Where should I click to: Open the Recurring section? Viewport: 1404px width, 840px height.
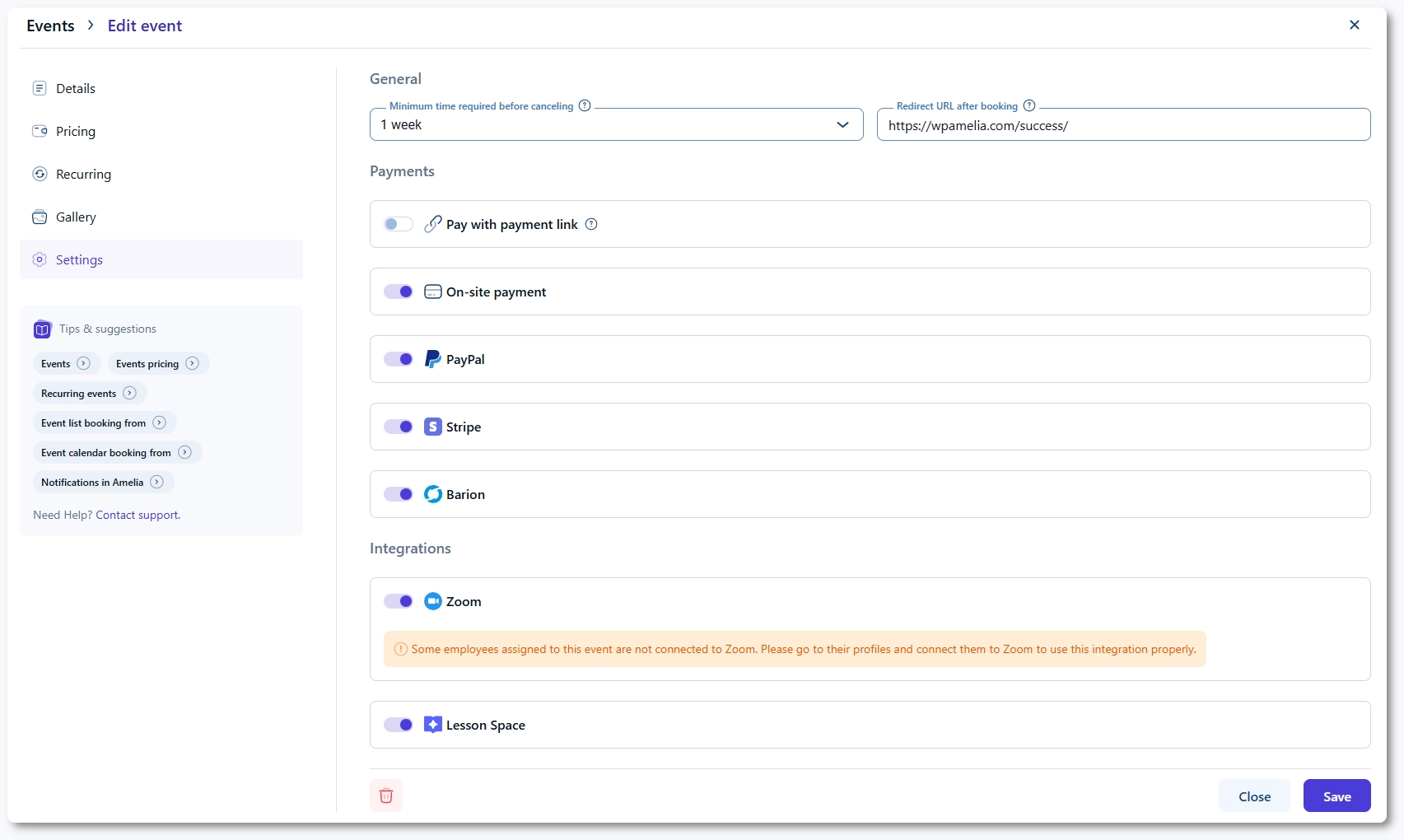[83, 175]
